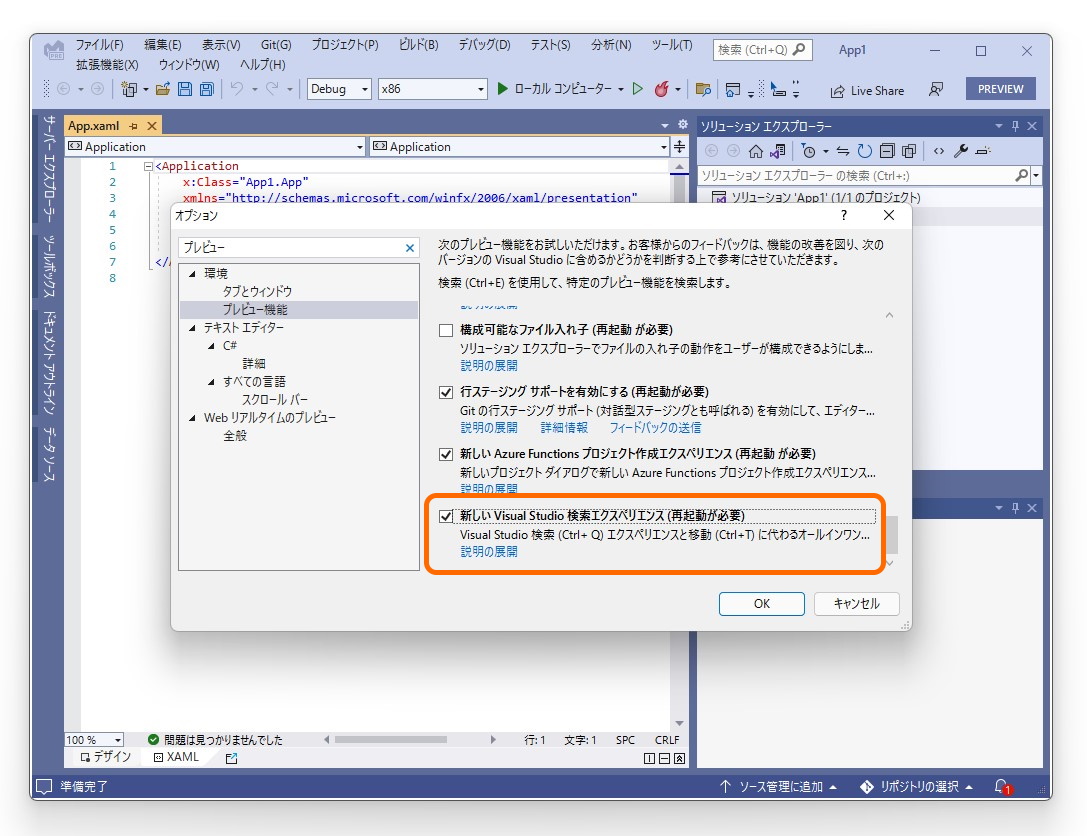Click the Pending Changes Filter clock icon

(x=808, y=151)
